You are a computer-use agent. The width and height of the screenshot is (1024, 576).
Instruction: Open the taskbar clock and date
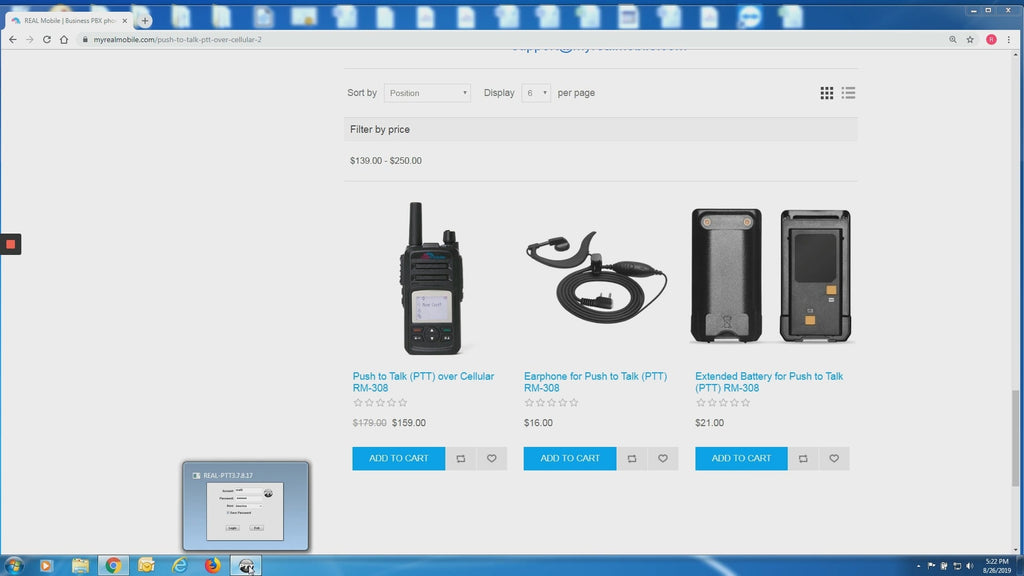[997, 566]
